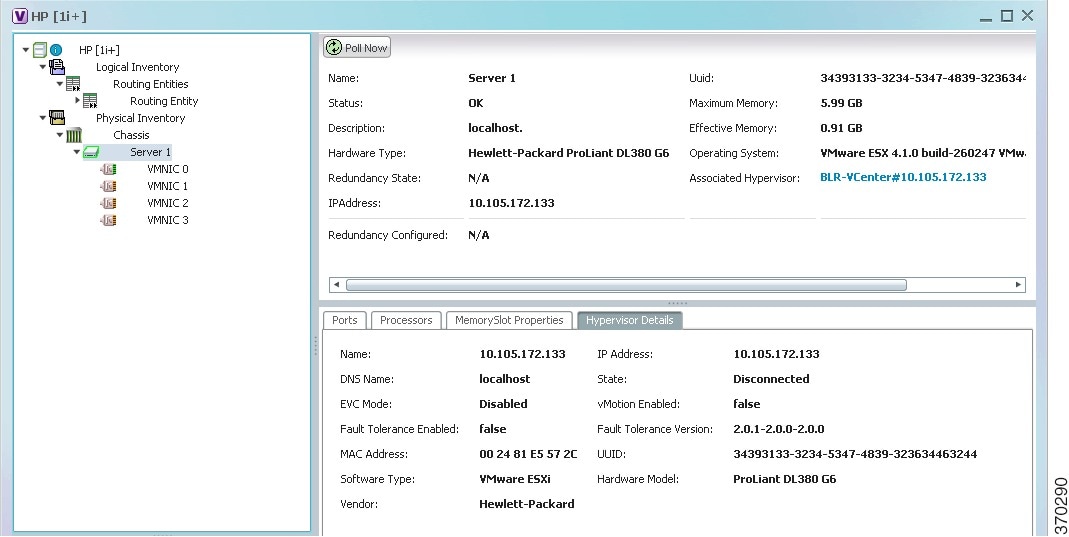Viewport: 1069px width, 537px height.
Task: Expand the Routing Entity node
Action: tap(78, 101)
